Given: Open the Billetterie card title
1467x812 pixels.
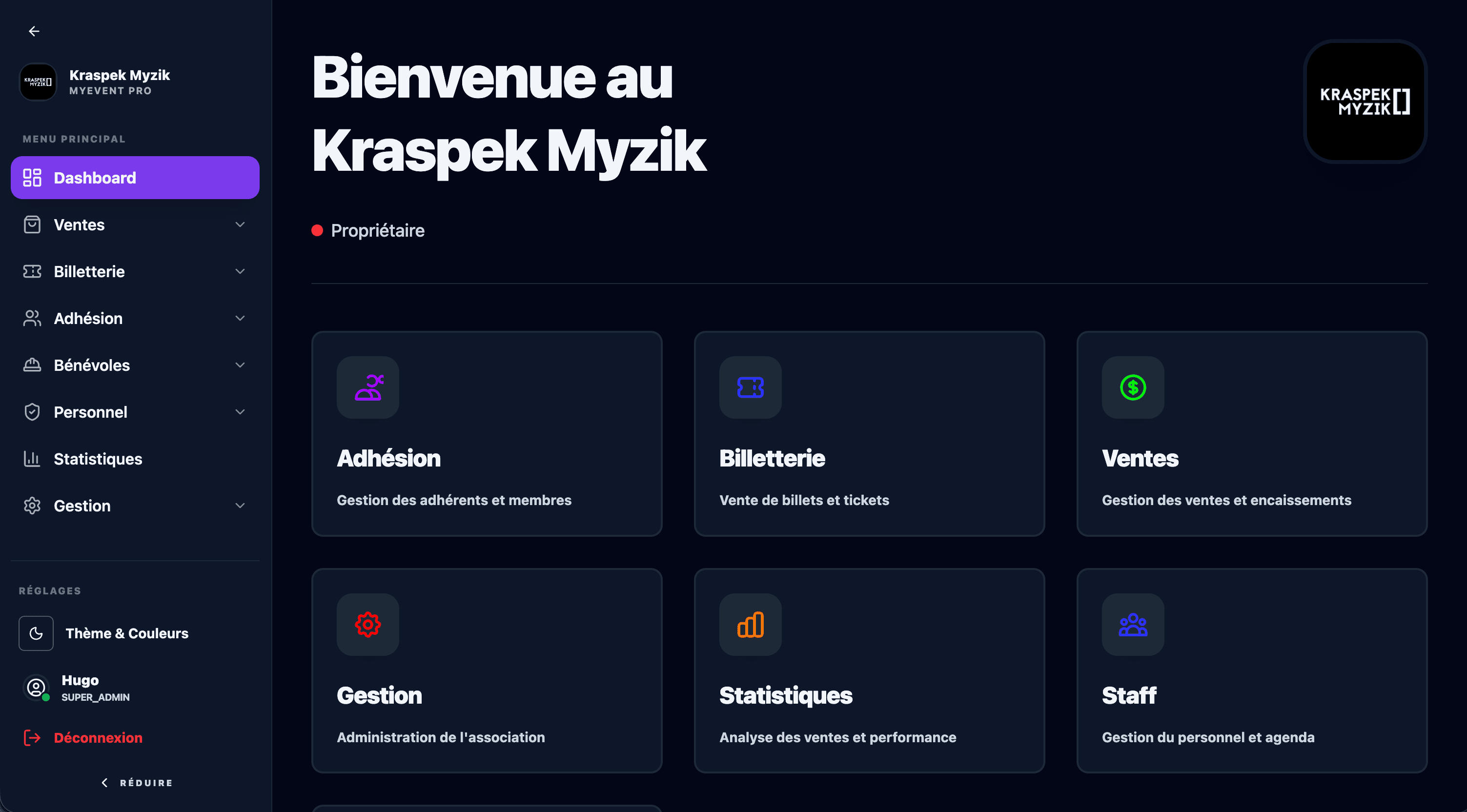Looking at the screenshot, I should tap(772, 458).
